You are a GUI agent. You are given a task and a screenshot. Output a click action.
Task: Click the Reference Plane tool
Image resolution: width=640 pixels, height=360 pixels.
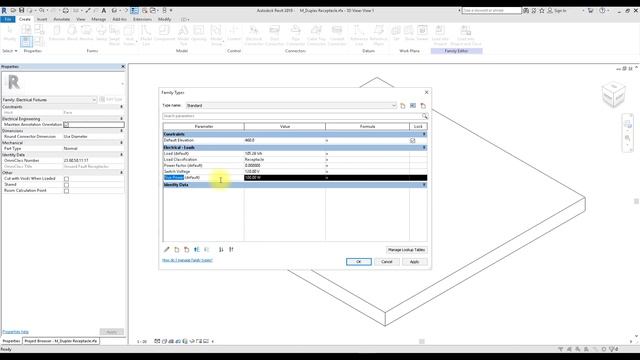[x=378, y=35]
